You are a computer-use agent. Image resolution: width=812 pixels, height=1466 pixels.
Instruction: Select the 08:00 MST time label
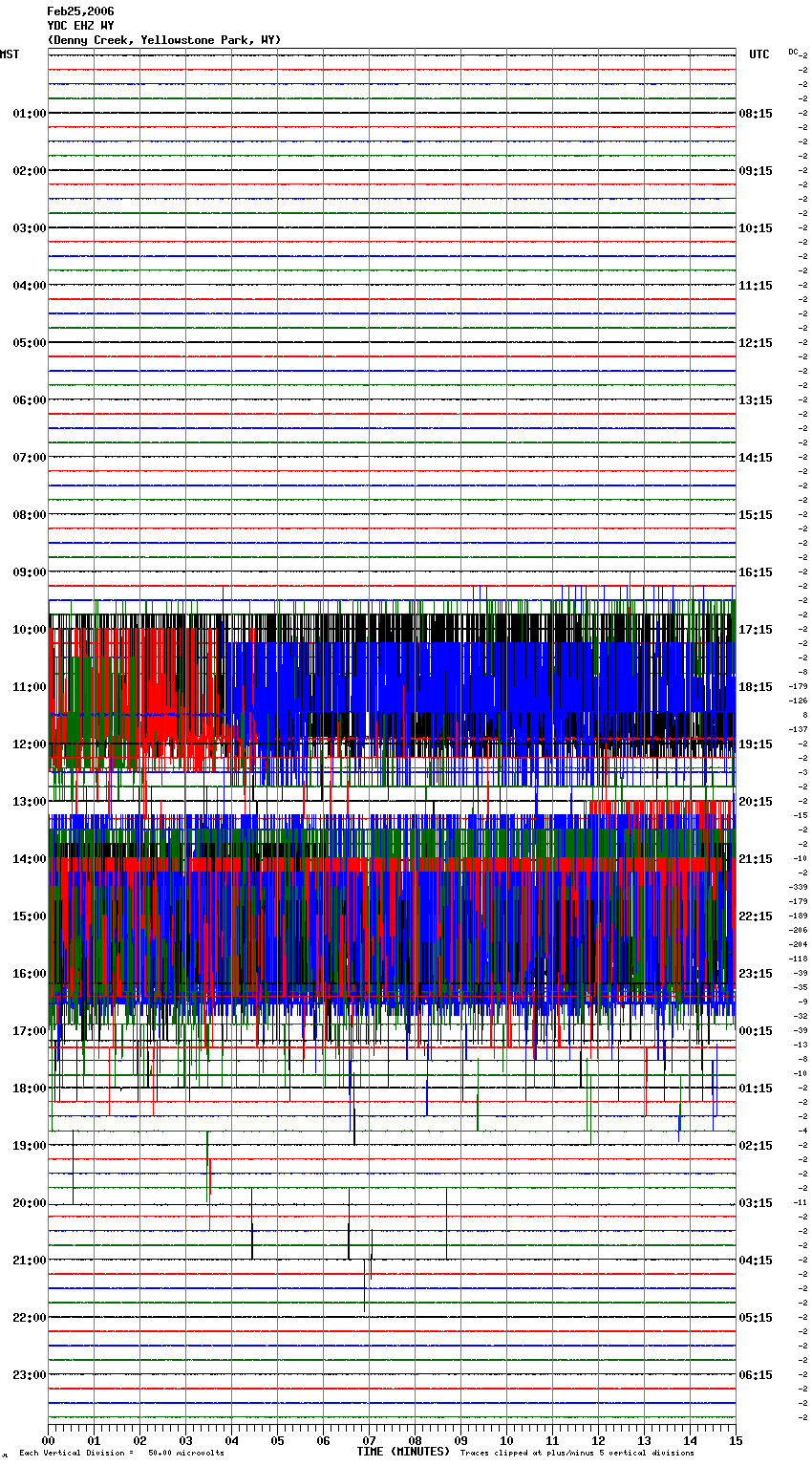pyautogui.click(x=29, y=515)
